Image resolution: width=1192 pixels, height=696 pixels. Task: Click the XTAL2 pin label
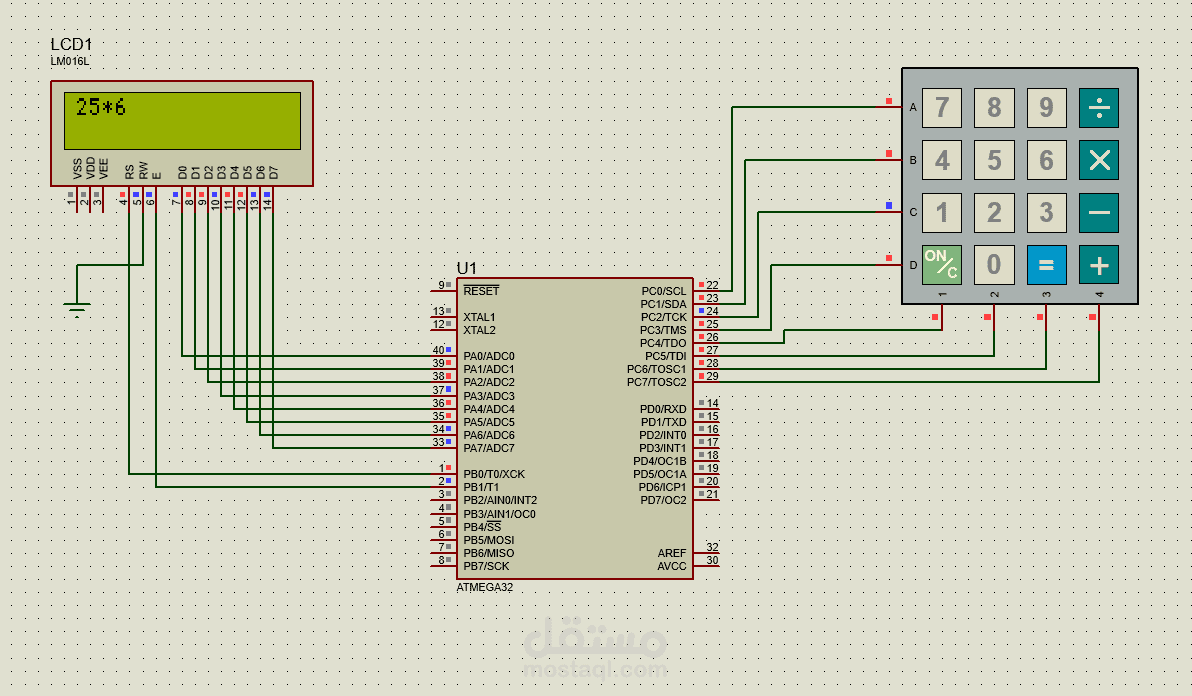pyautogui.click(x=479, y=330)
